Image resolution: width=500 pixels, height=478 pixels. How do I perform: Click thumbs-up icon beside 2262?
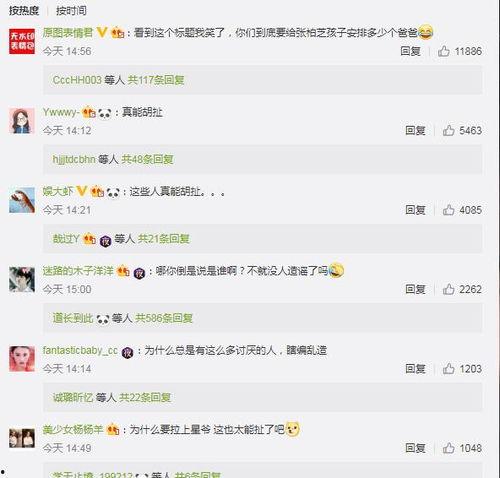pos(449,289)
